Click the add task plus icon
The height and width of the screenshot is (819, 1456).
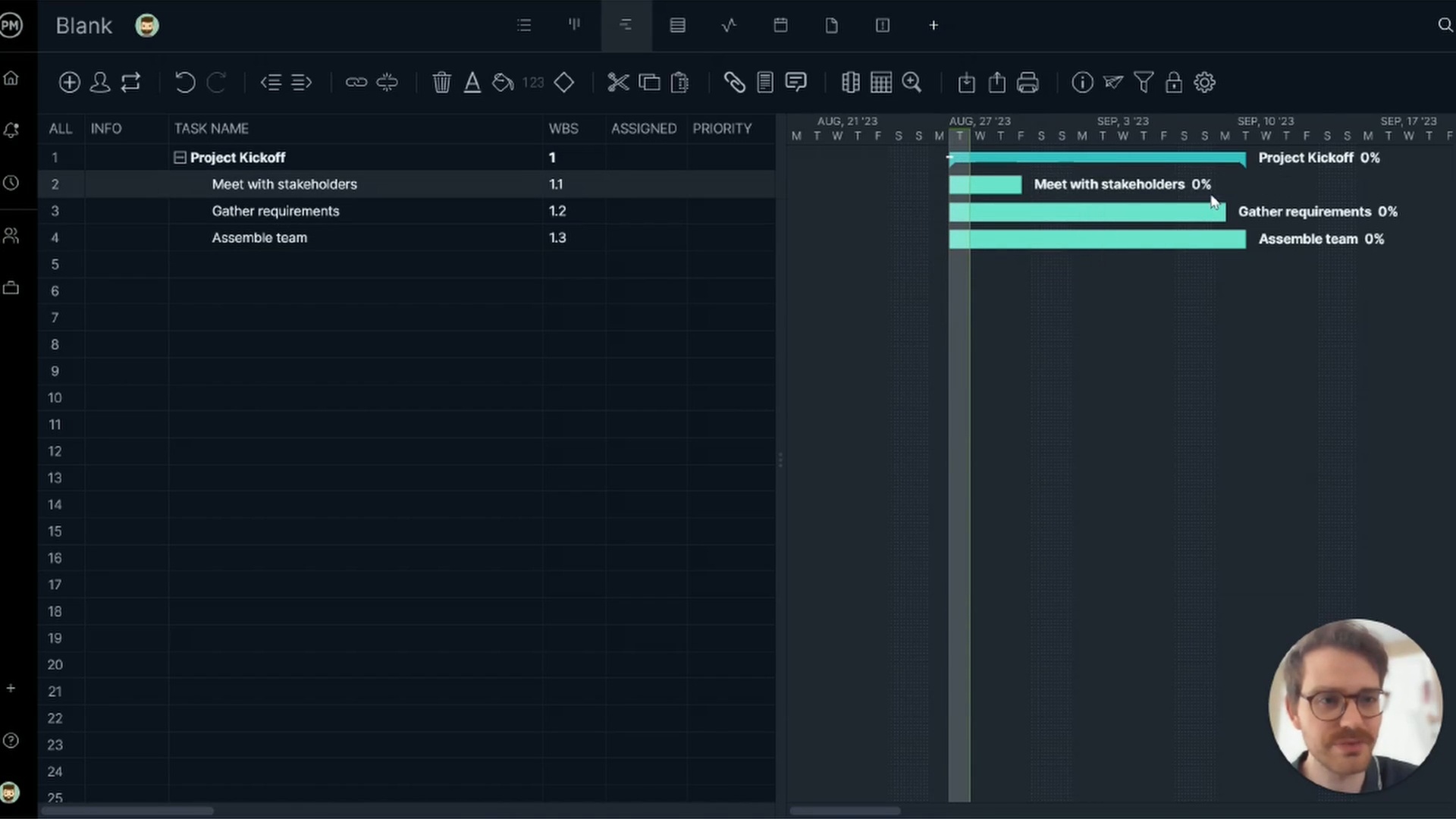click(x=69, y=82)
